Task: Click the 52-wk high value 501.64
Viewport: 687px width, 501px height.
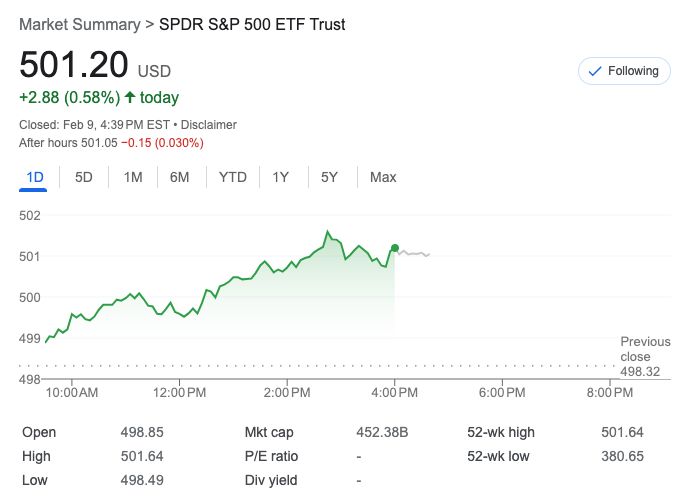Action: [x=622, y=432]
